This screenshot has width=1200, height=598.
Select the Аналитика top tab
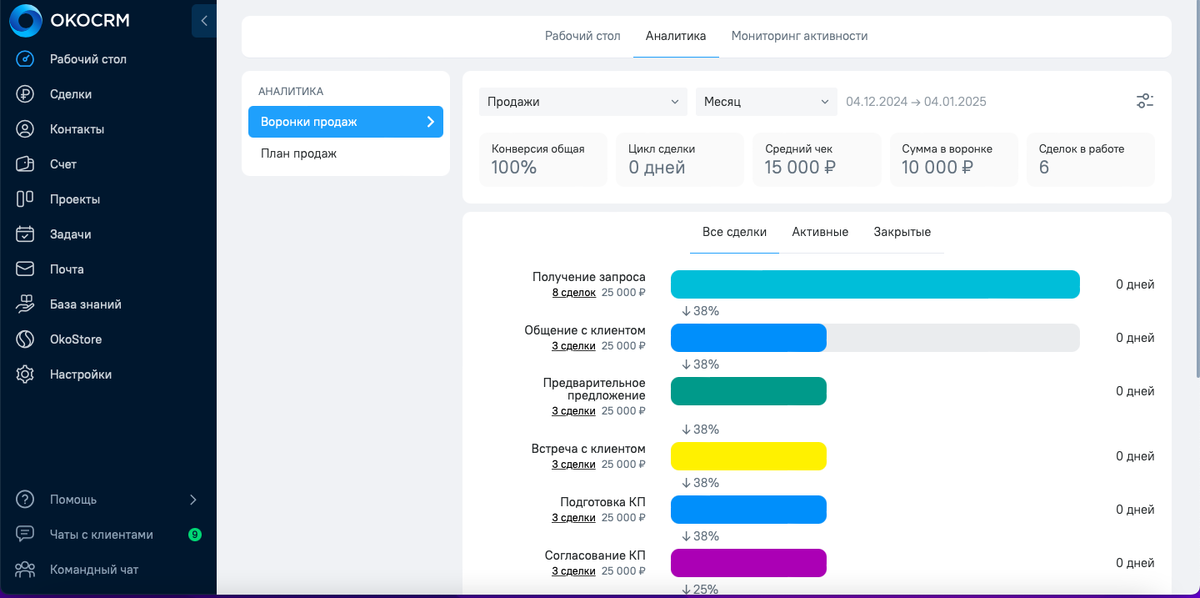pyautogui.click(x=676, y=36)
